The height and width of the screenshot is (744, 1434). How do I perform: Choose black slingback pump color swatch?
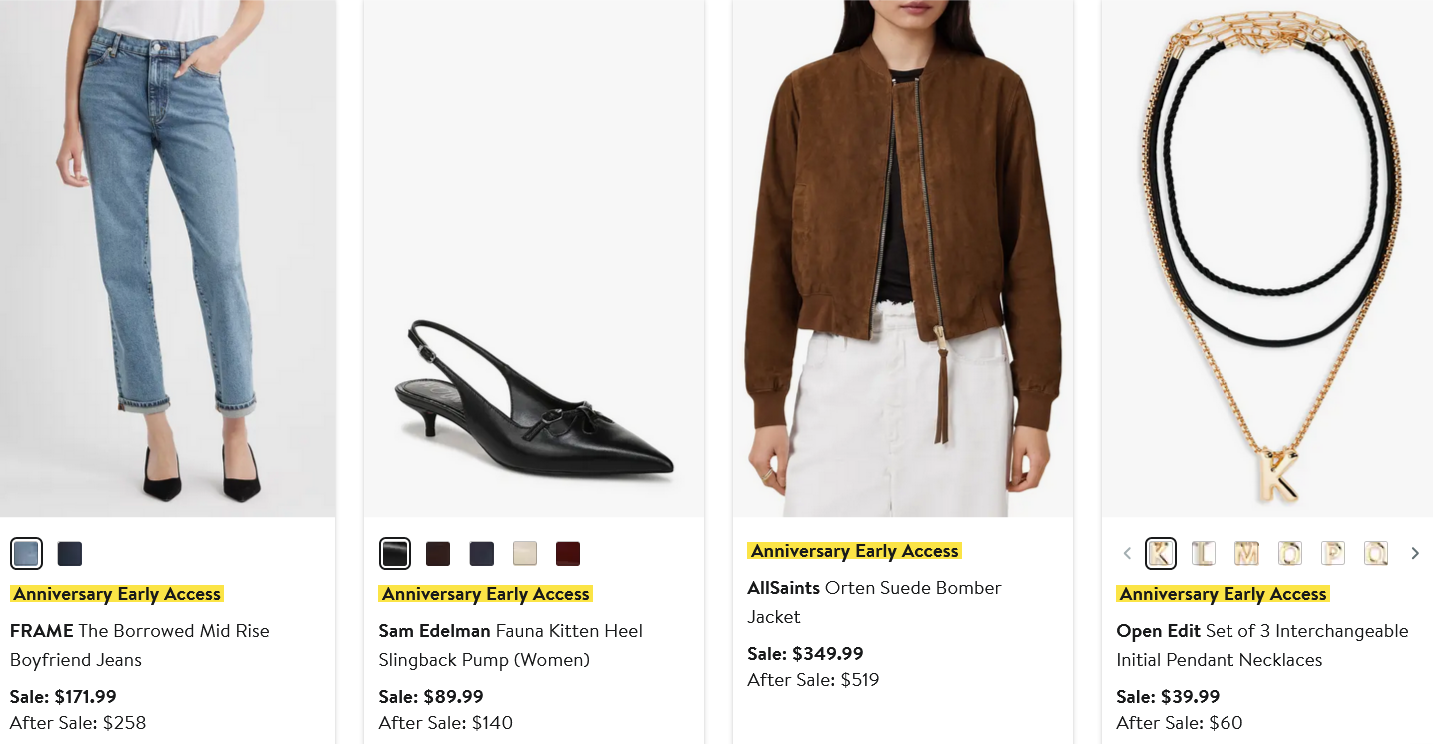tap(395, 553)
